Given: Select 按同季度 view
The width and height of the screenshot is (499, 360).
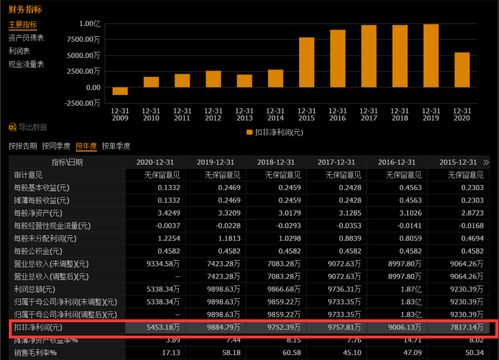Looking at the screenshot, I should [x=56, y=146].
